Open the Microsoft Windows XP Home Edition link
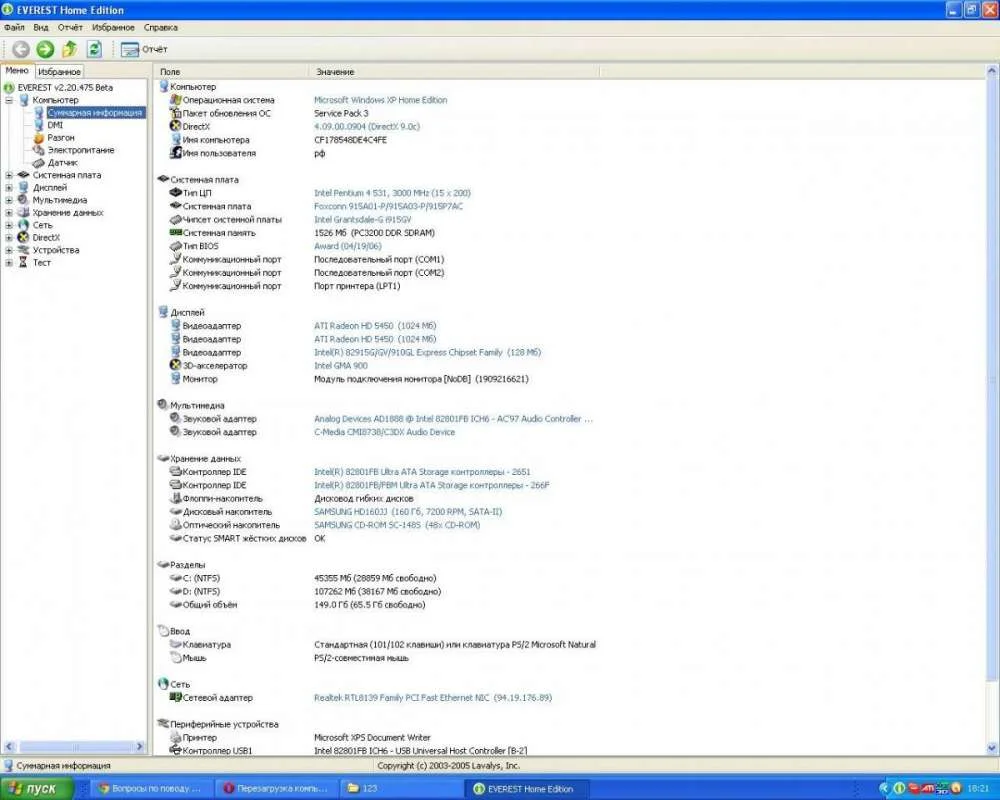 point(380,100)
